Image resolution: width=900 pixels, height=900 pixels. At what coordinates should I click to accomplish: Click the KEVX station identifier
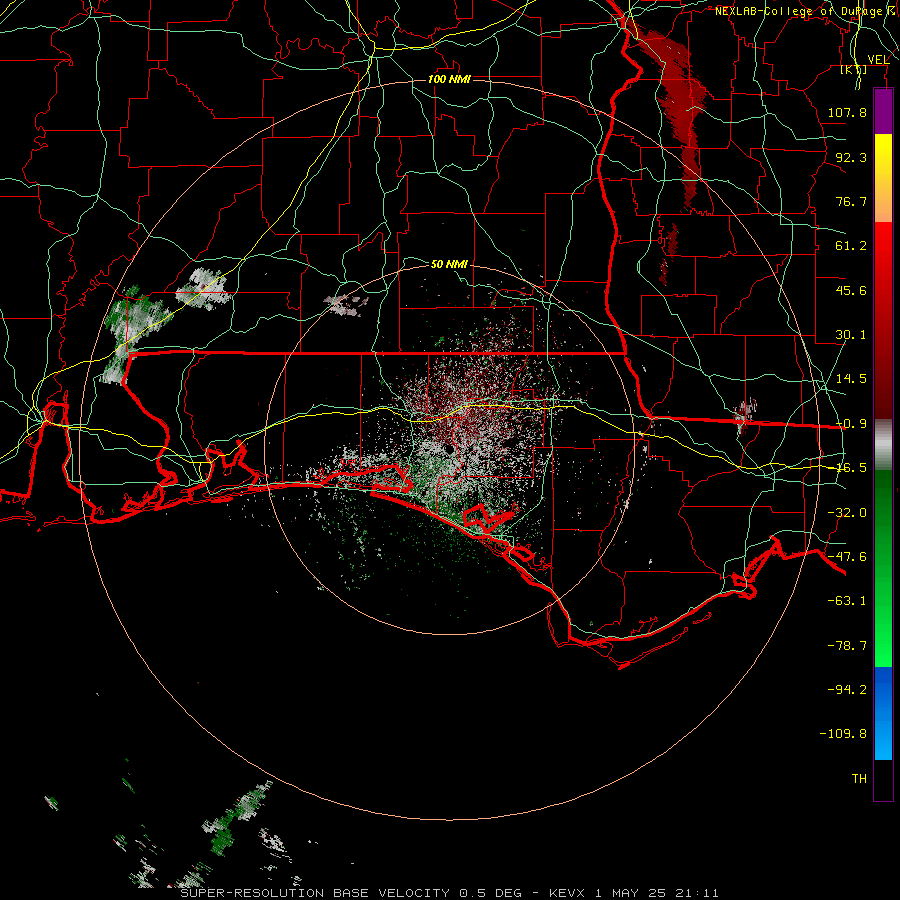tap(567, 893)
